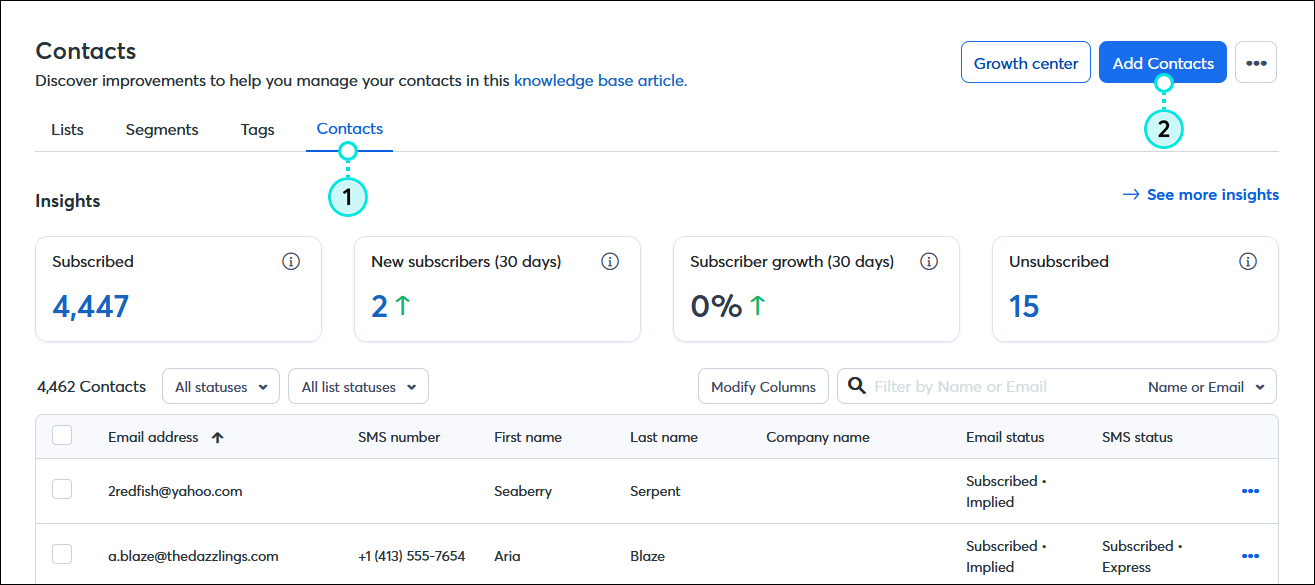Click the Company name column header
Image resolution: width=1315 pixels, height=585 pixels.
818,437
